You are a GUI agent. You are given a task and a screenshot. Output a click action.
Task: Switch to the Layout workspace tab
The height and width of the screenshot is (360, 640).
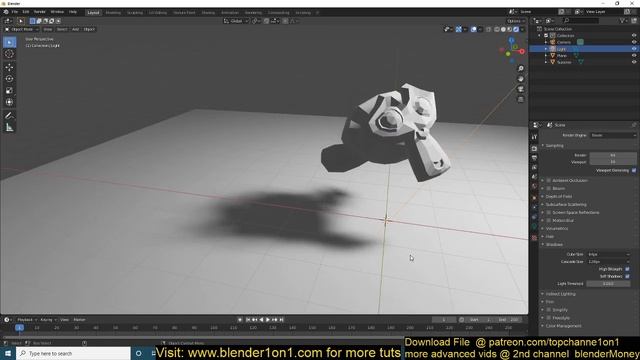tap(93, 13)
